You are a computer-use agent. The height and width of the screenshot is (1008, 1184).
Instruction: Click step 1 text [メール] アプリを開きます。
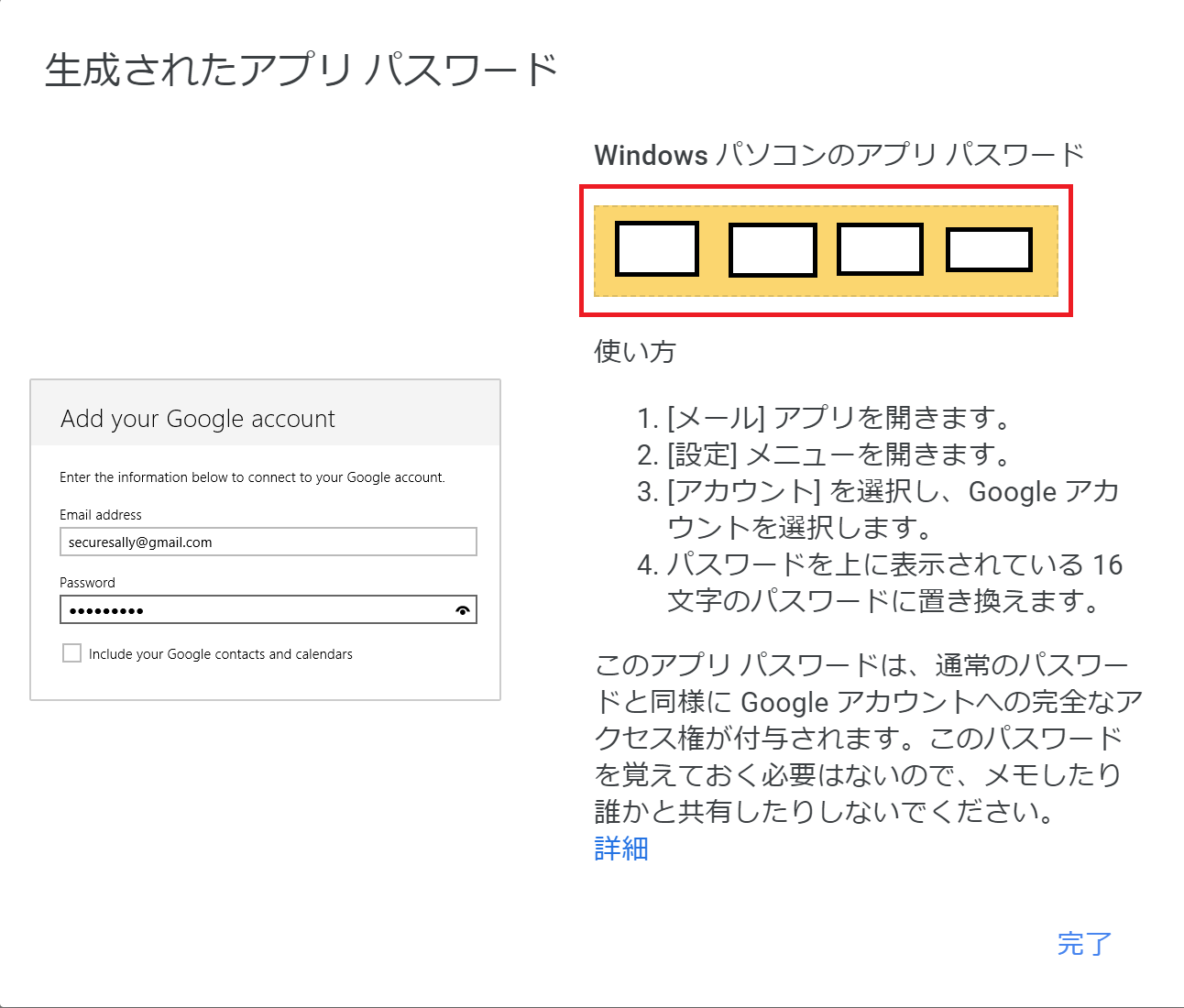pyautogui.click(x=839, y=418)
